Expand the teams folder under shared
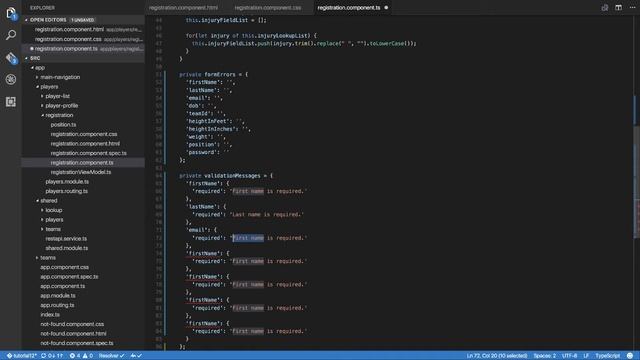Screen dimensions: 640x360 (x=53, y=229)
